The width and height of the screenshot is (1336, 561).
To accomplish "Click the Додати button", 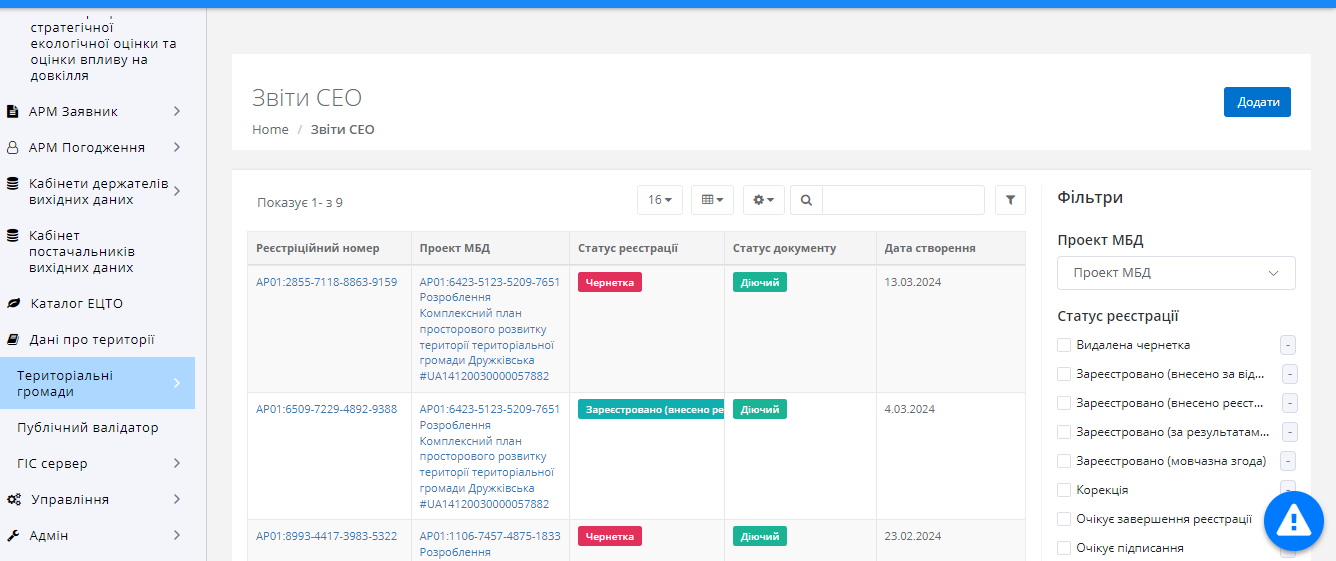I will pyautogui.click(x=1257, y=102).
